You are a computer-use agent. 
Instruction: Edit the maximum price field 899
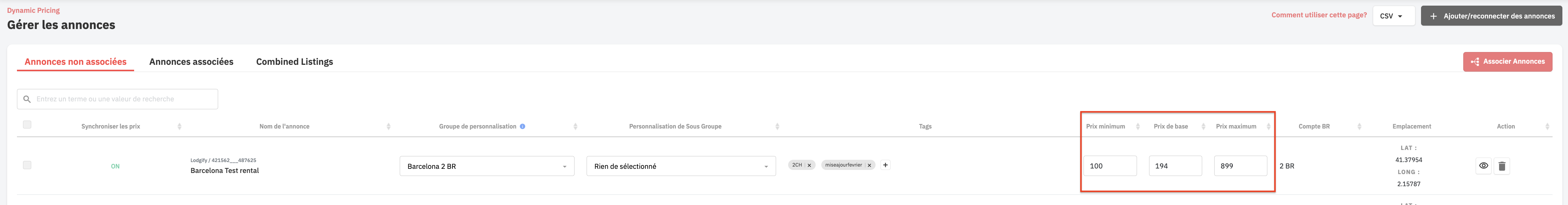pyautogui.click(x=1241, y=166)
